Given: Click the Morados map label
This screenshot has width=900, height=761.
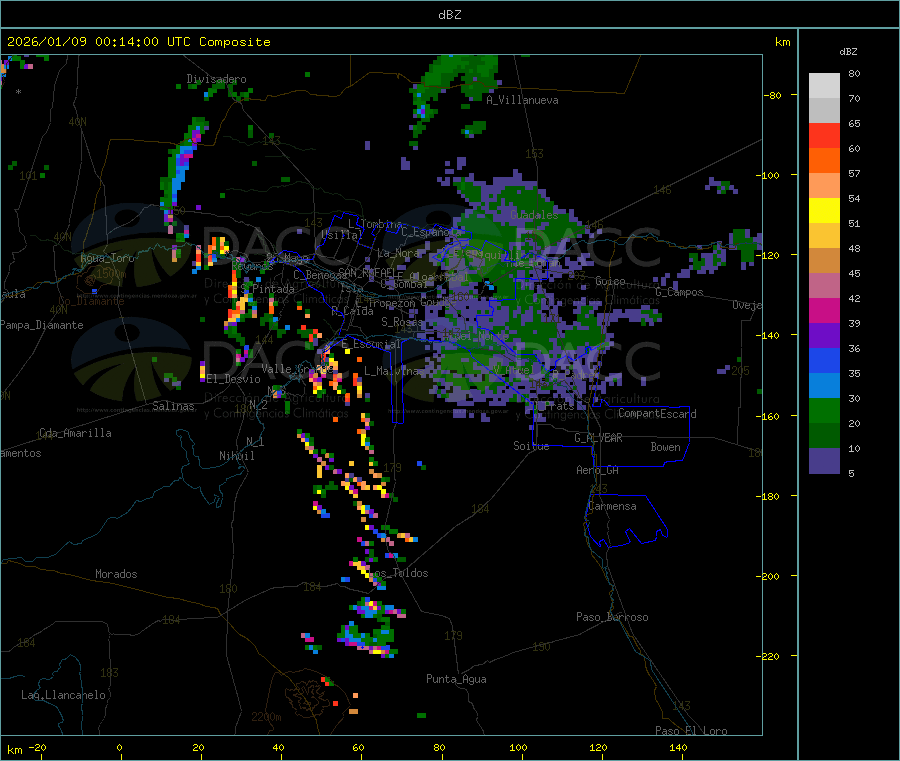Looking at the screenshot, I should [116, 574].
